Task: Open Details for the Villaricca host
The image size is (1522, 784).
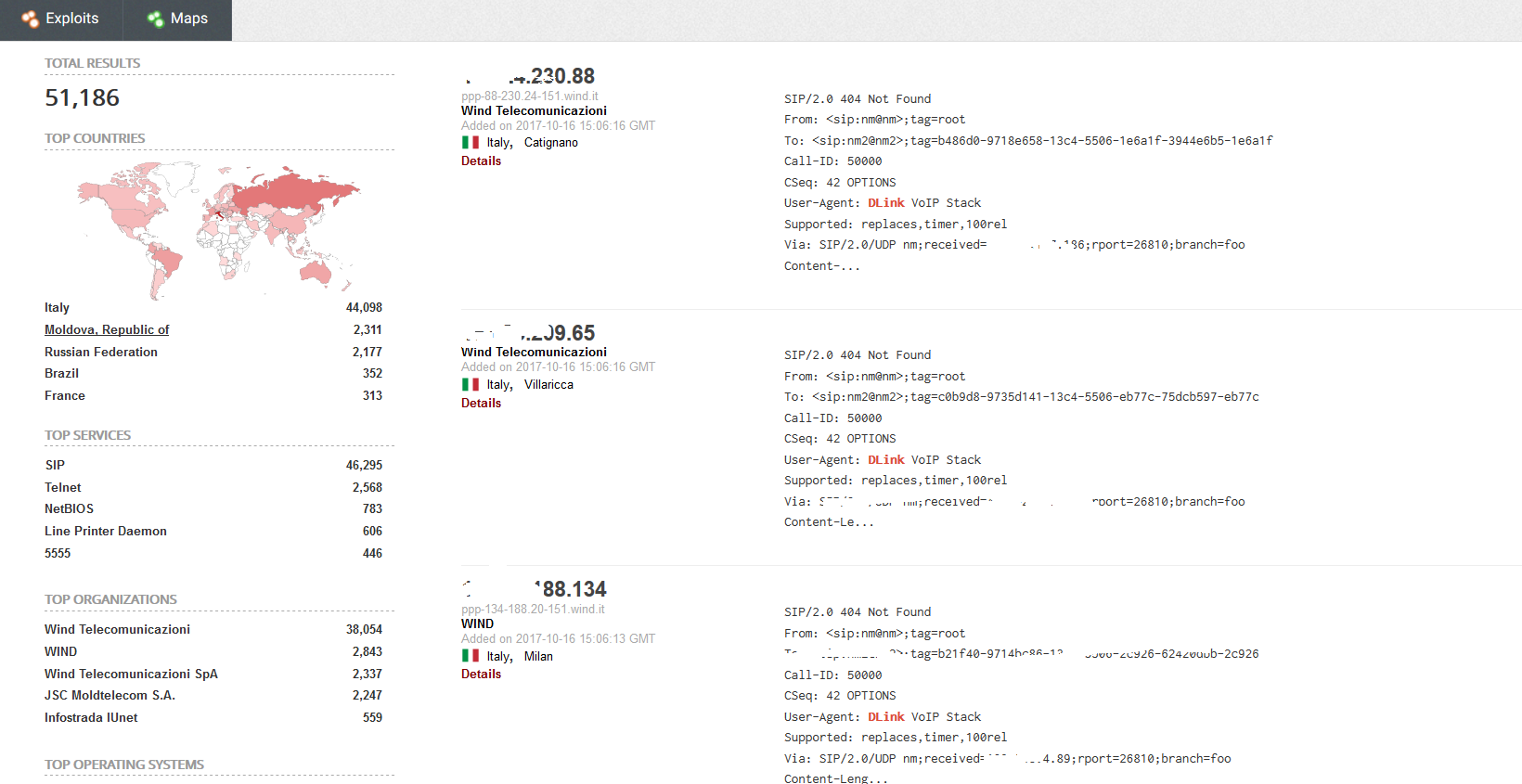Action: [481, 404]
